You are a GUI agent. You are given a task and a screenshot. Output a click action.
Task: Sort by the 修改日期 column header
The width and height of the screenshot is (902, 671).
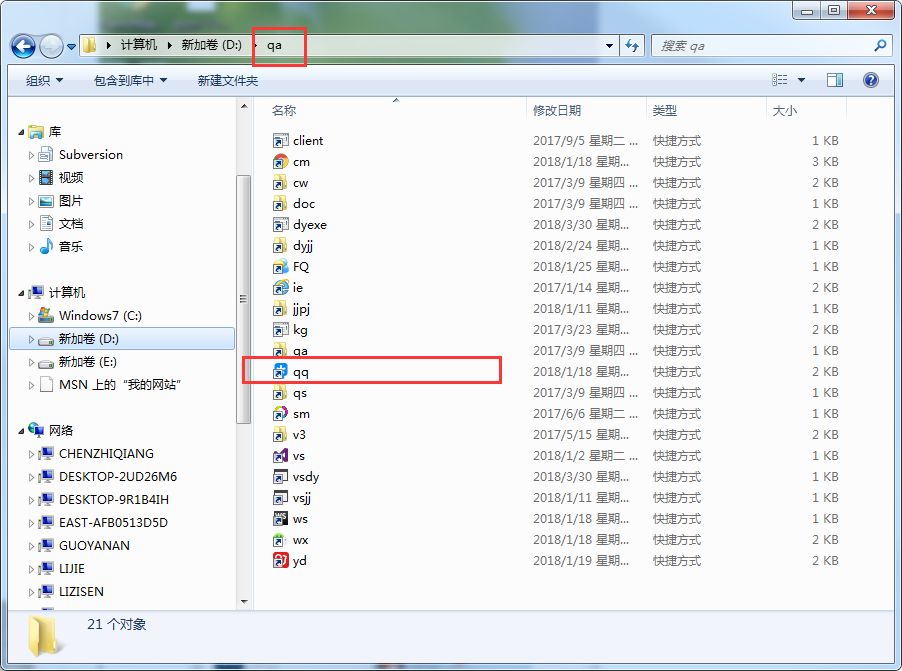[556, 110]
